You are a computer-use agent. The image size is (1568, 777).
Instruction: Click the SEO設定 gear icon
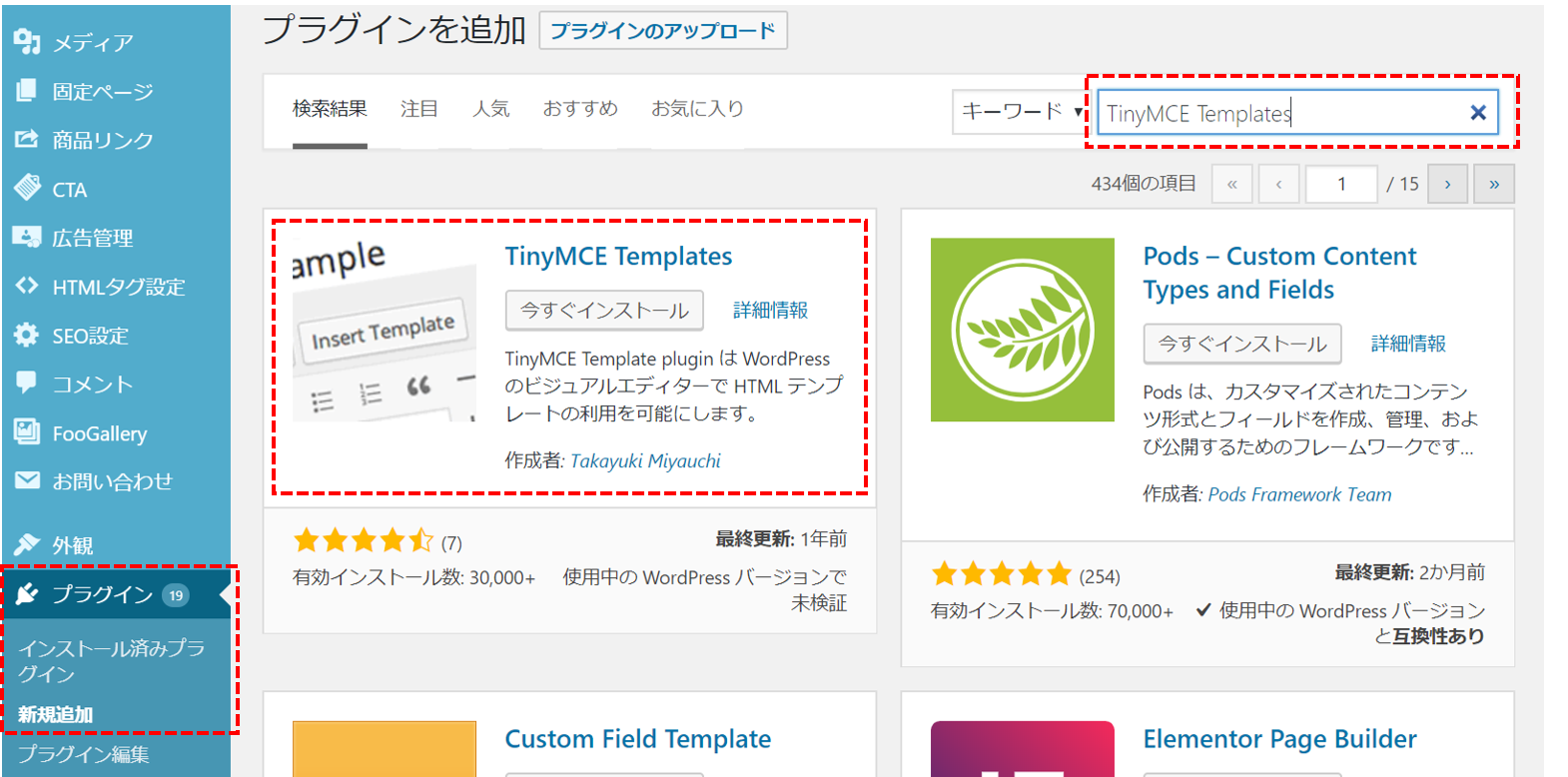(x=27, y=335)
